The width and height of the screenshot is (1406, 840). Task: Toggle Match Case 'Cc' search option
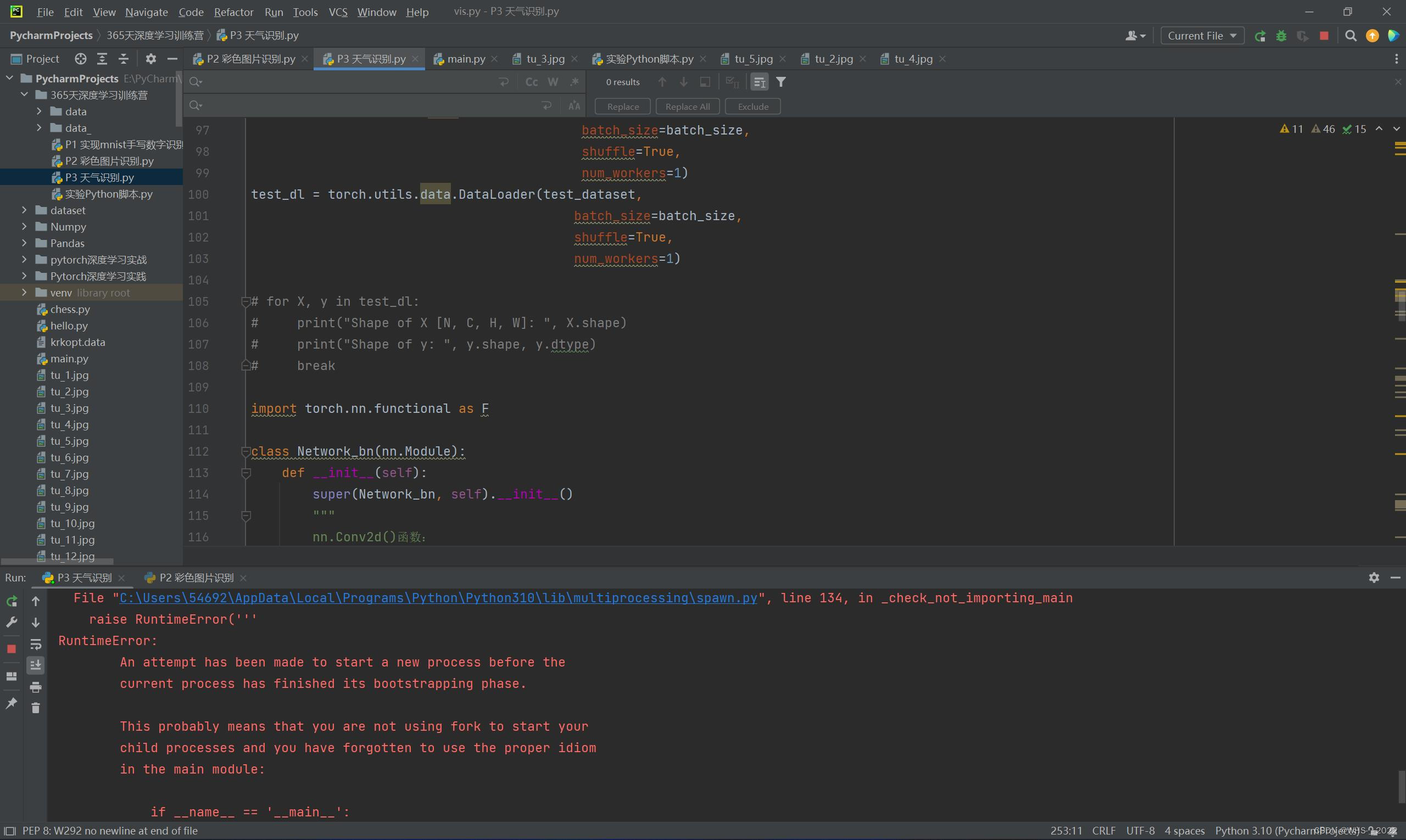click(x=531, y=82)
